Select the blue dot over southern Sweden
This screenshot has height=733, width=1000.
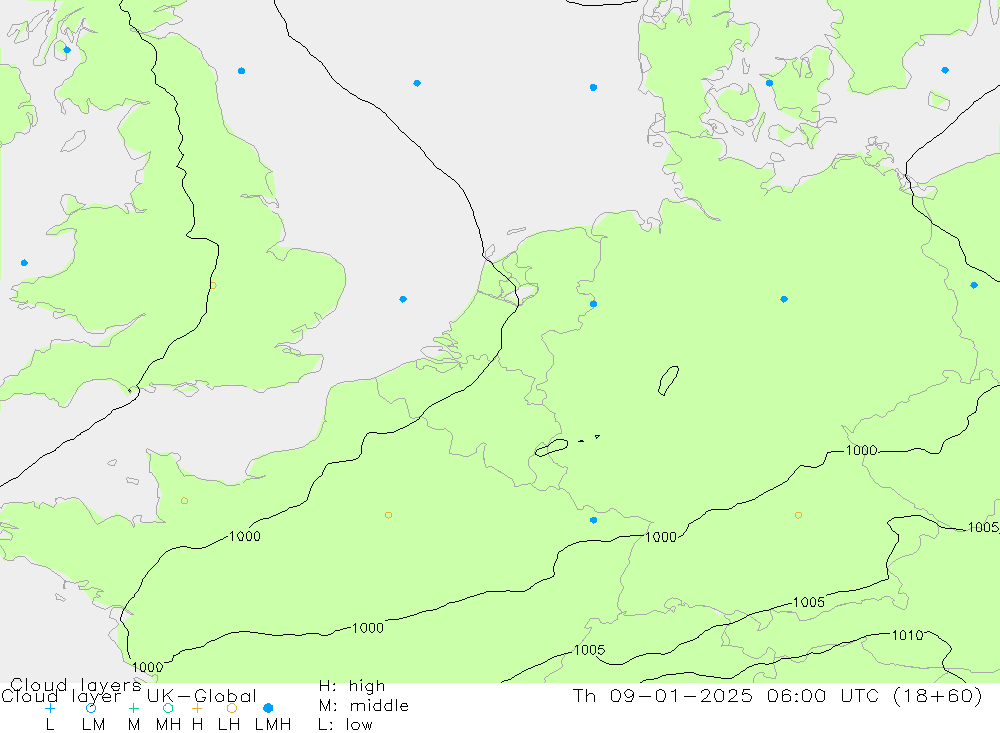945,70
